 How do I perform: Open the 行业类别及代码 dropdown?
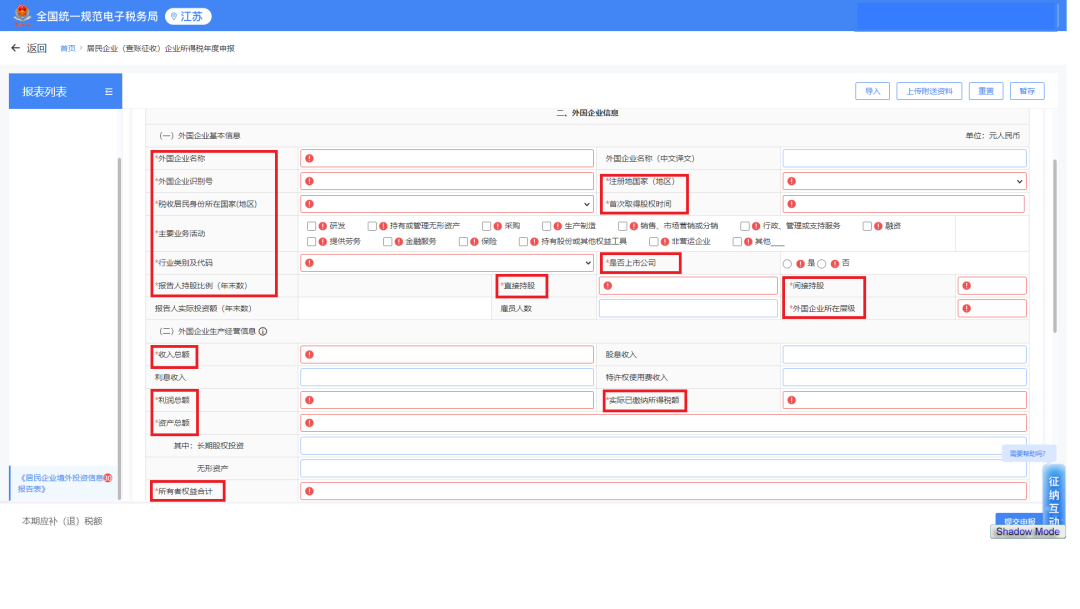click(x=446, y=262)
